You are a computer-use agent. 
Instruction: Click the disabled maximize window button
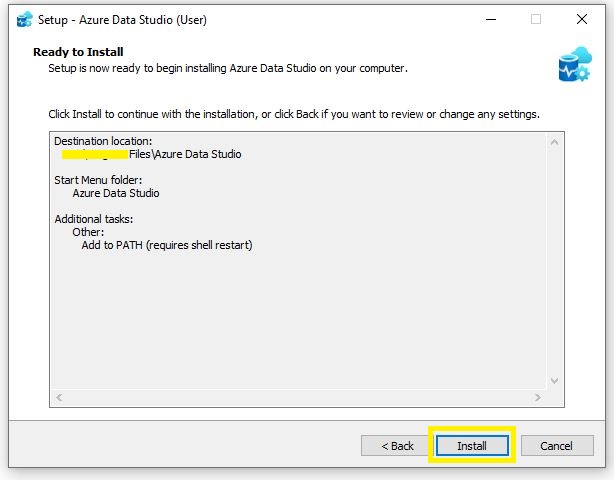pyautogui.click(x=536, y=19)
